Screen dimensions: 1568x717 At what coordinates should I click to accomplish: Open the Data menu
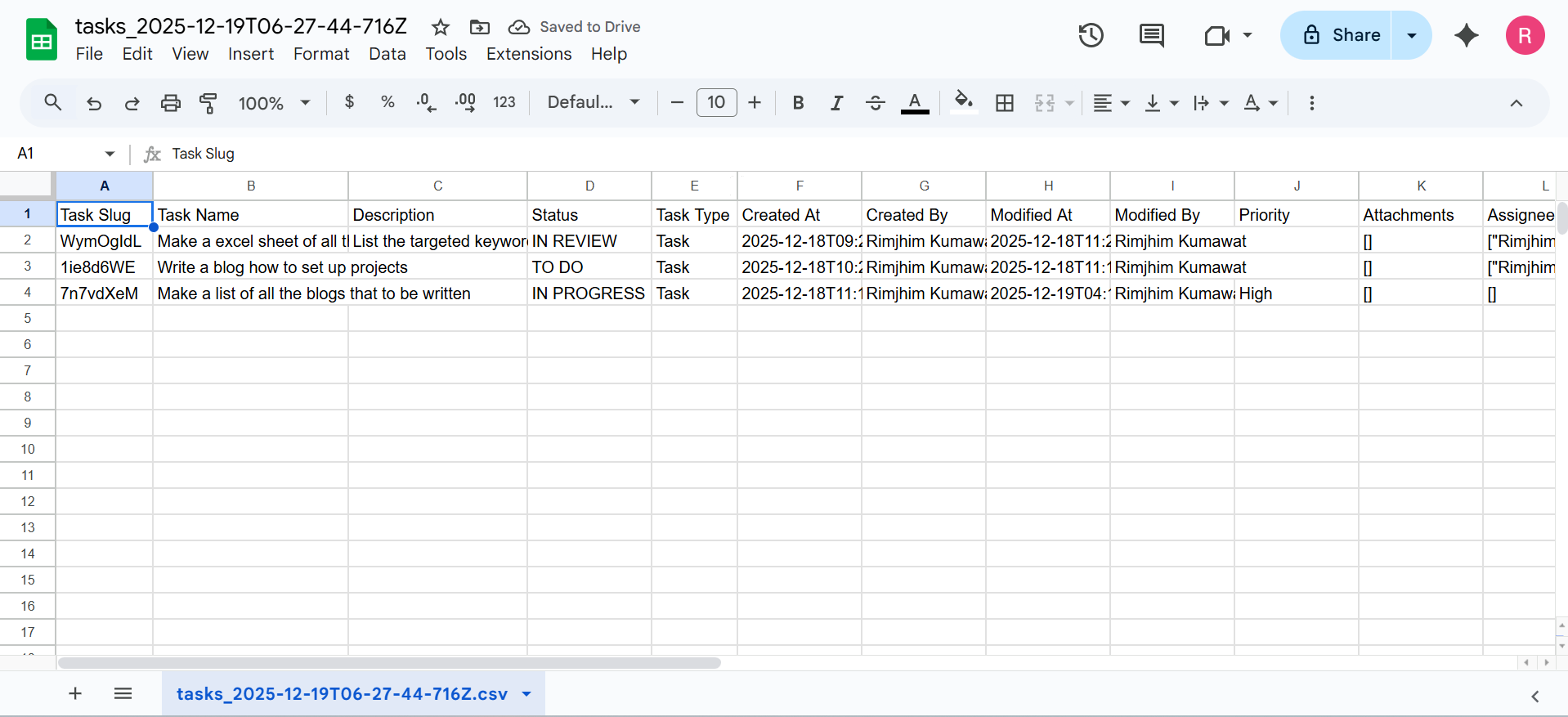coord(388,54)
